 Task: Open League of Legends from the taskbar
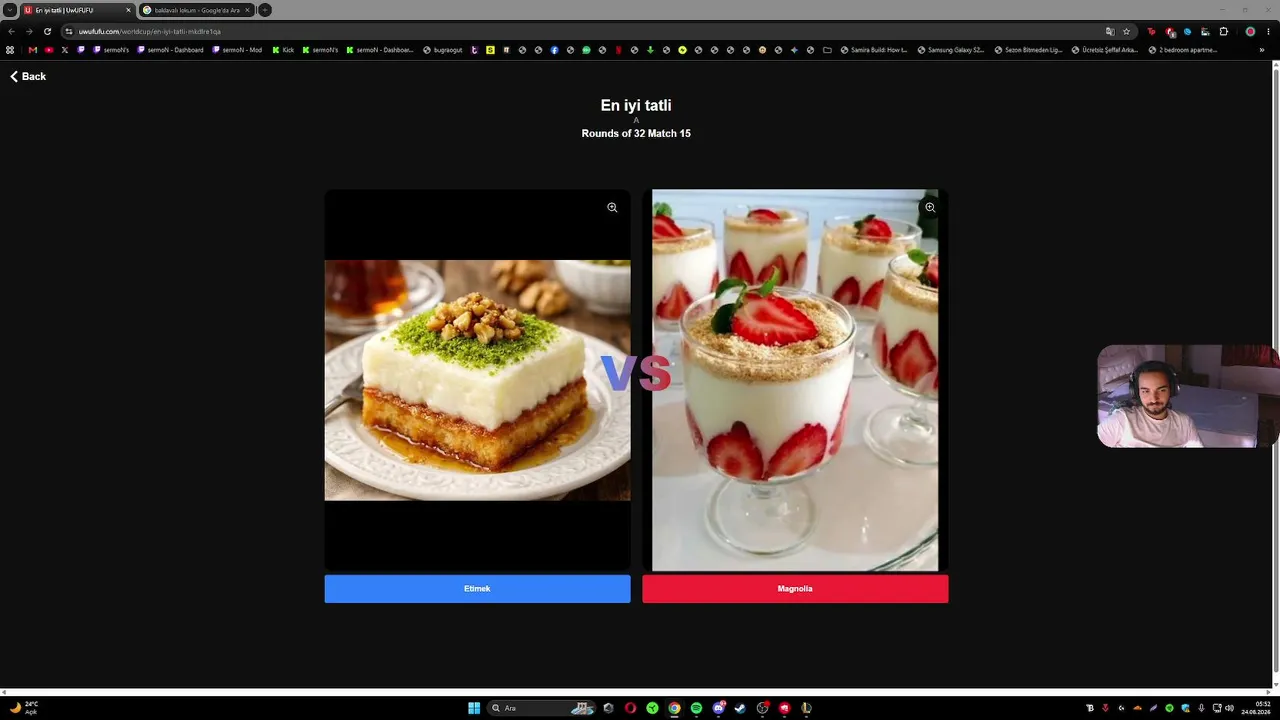pyautogui.click(x=806, y=708)
